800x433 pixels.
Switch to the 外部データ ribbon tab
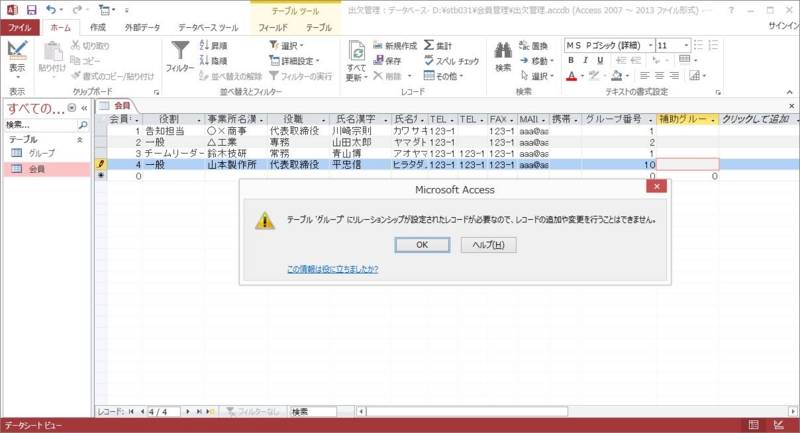click(142, 28)
